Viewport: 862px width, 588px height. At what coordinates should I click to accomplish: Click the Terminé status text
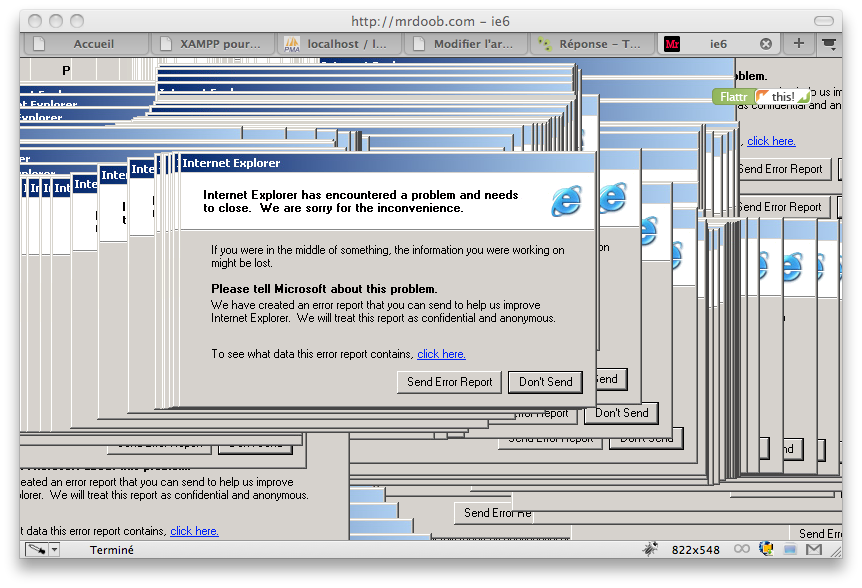pos(112,550)
